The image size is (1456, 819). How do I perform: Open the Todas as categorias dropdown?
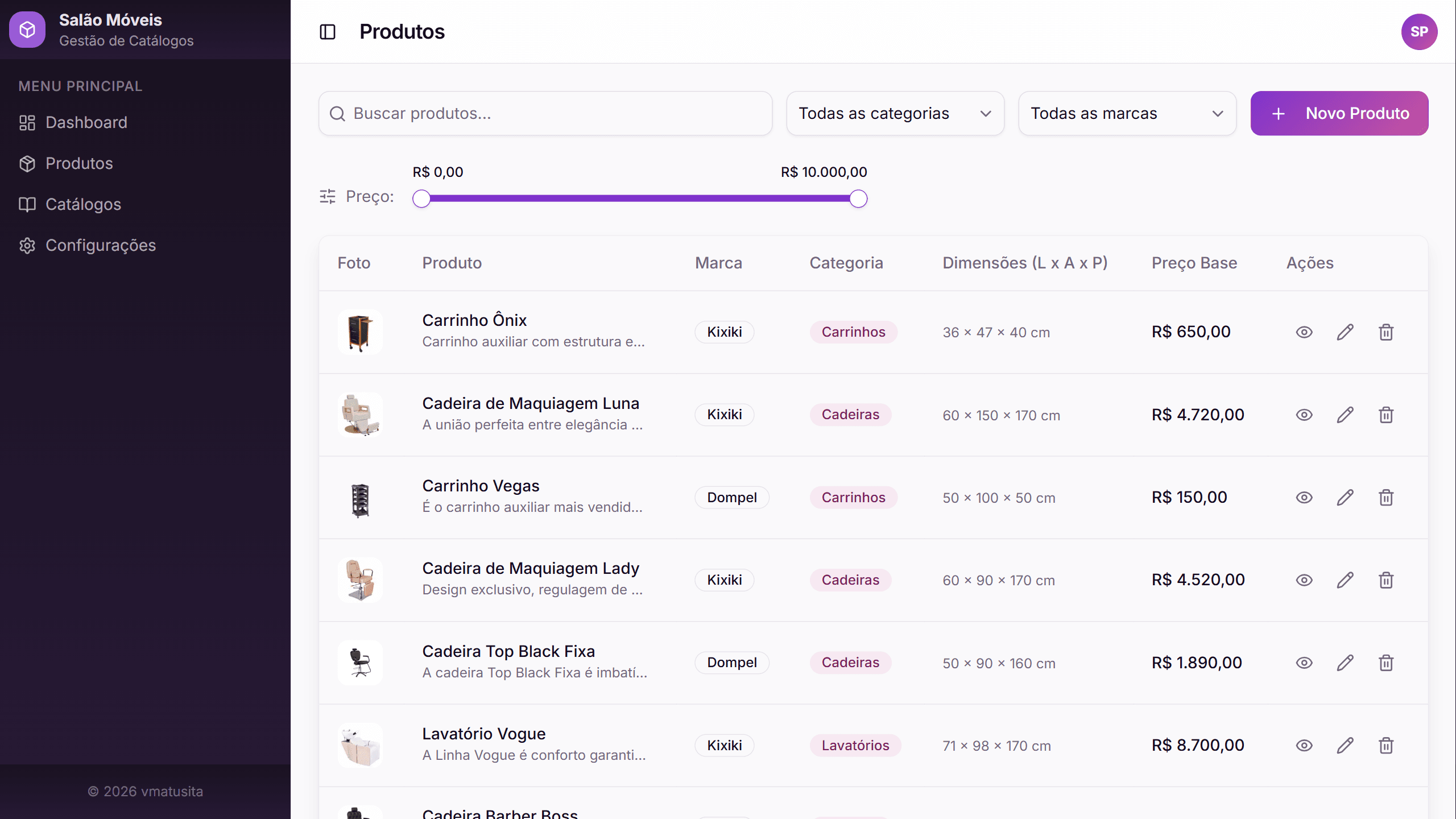(x=895, y=113)
